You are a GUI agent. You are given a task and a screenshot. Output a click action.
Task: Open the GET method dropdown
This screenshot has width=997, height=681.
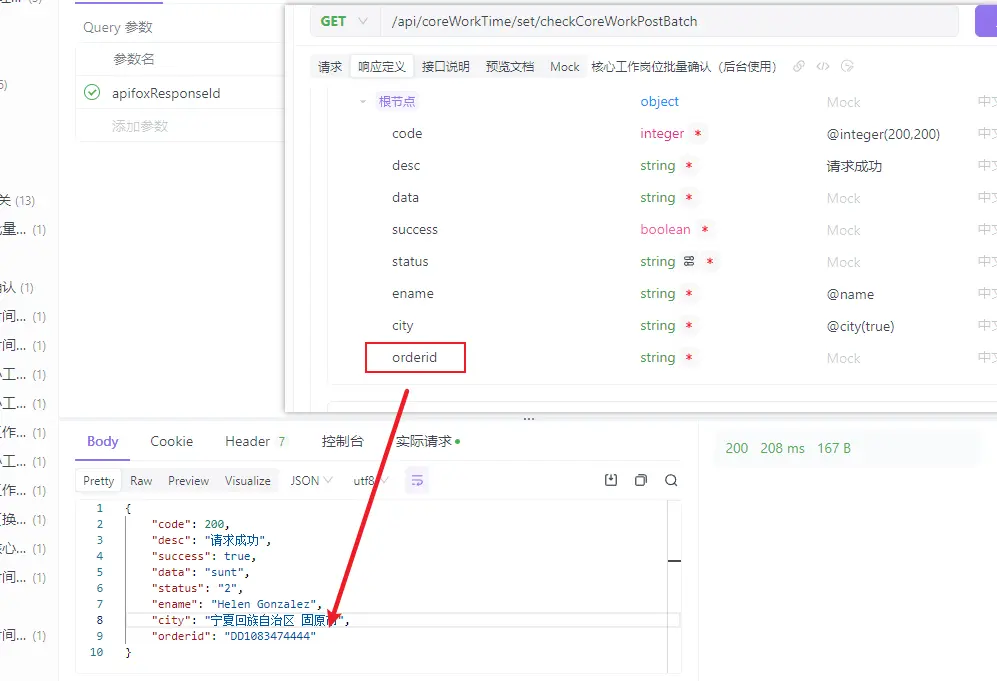pos(345,21)
